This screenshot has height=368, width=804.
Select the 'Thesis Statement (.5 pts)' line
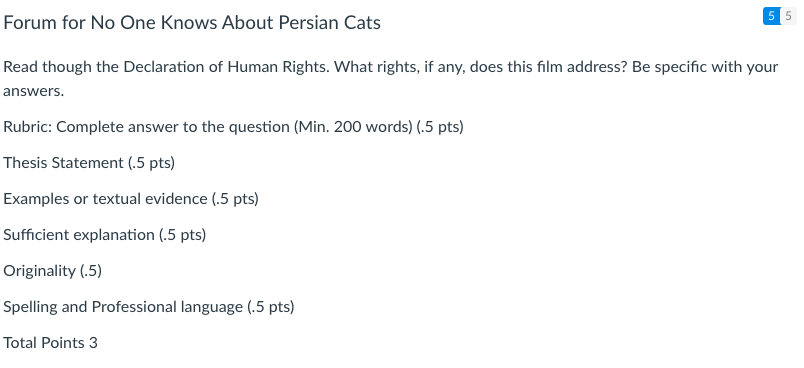89,162
